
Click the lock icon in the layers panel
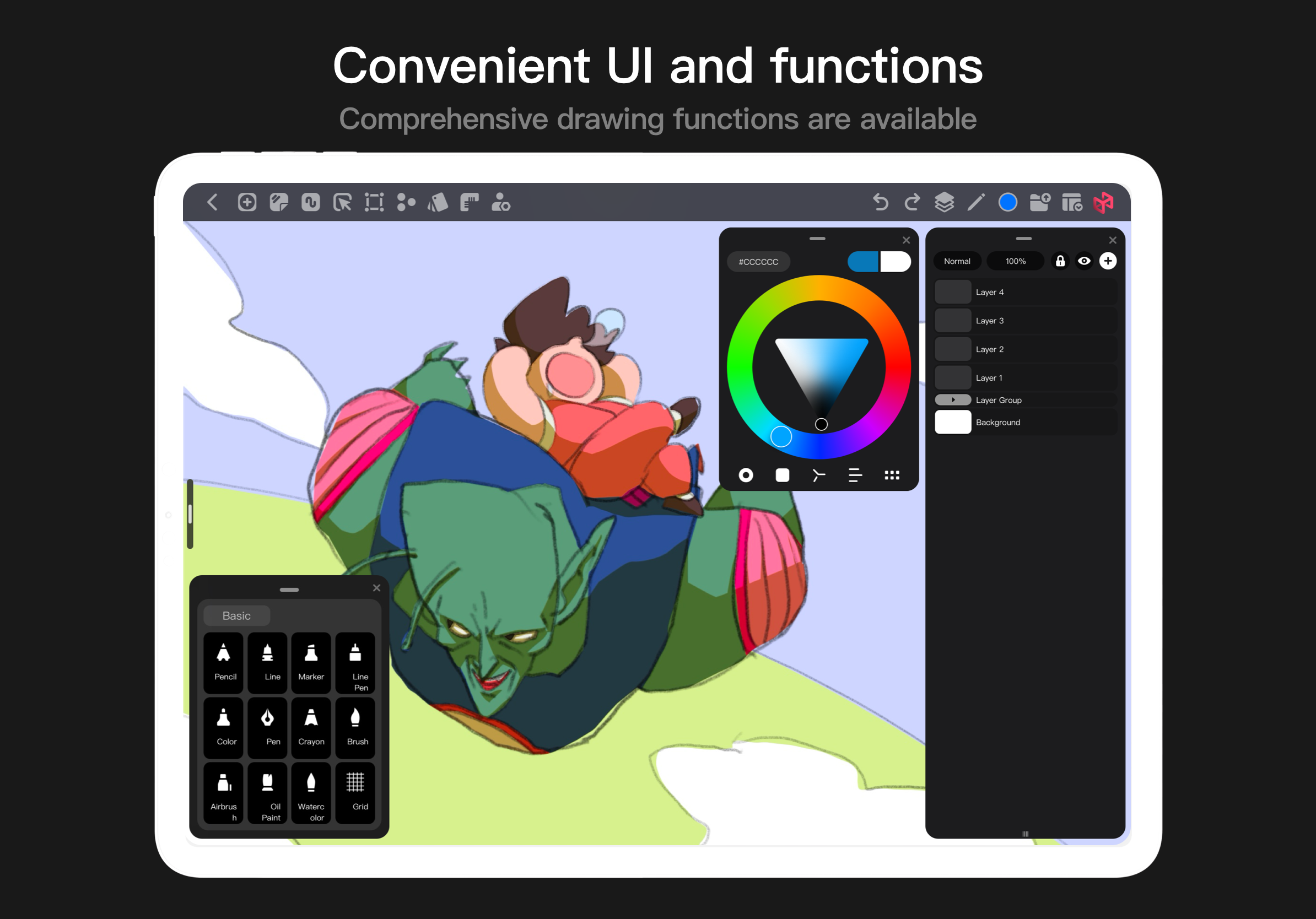[x=1060, y=261]
